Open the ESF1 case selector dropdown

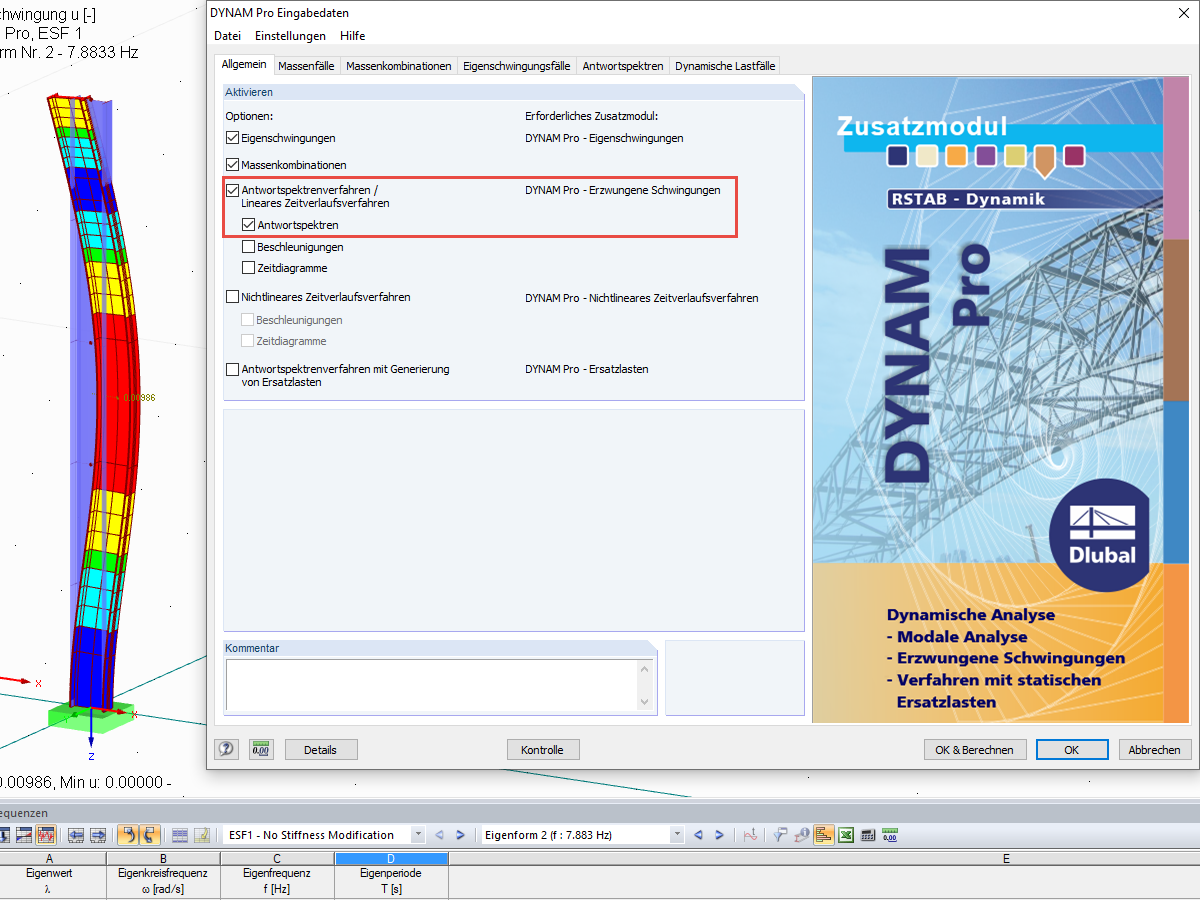418,834
